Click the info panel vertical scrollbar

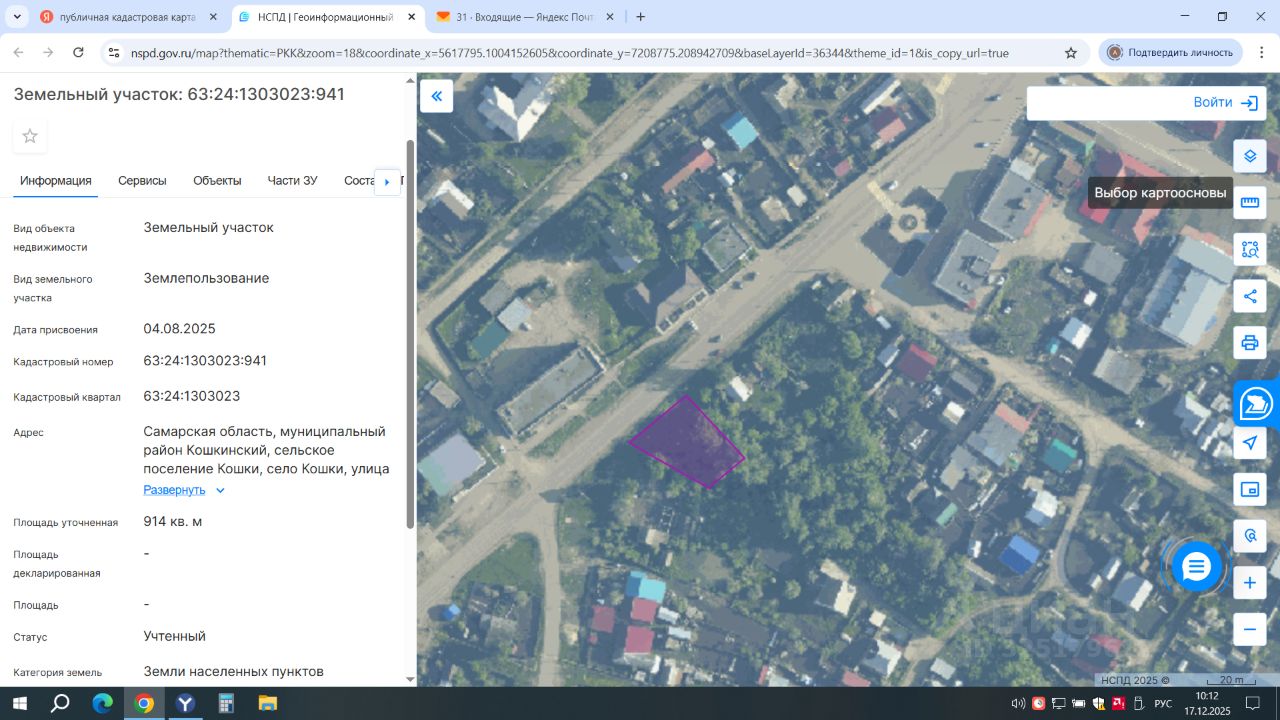pos(409,334)
